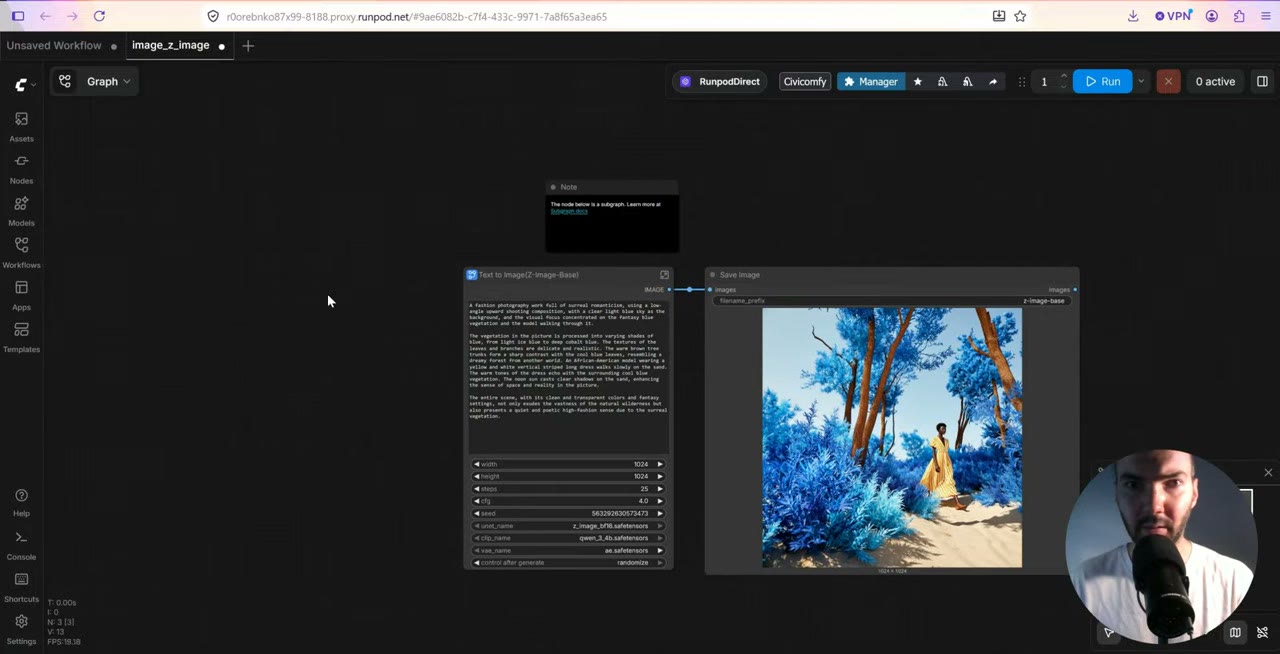Open the Help menu in sidebar
Image resolution: width=1280 pixels, height=654 pixels.
coord(21,503)
